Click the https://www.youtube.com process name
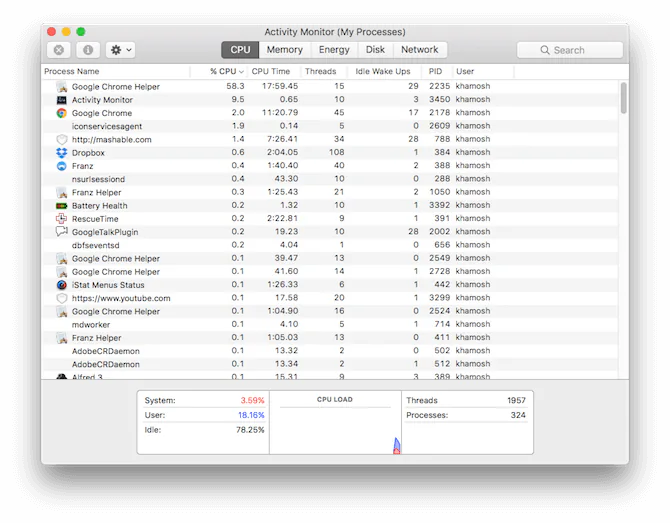This screenshot has width=670, height=523. pos(121,298)
